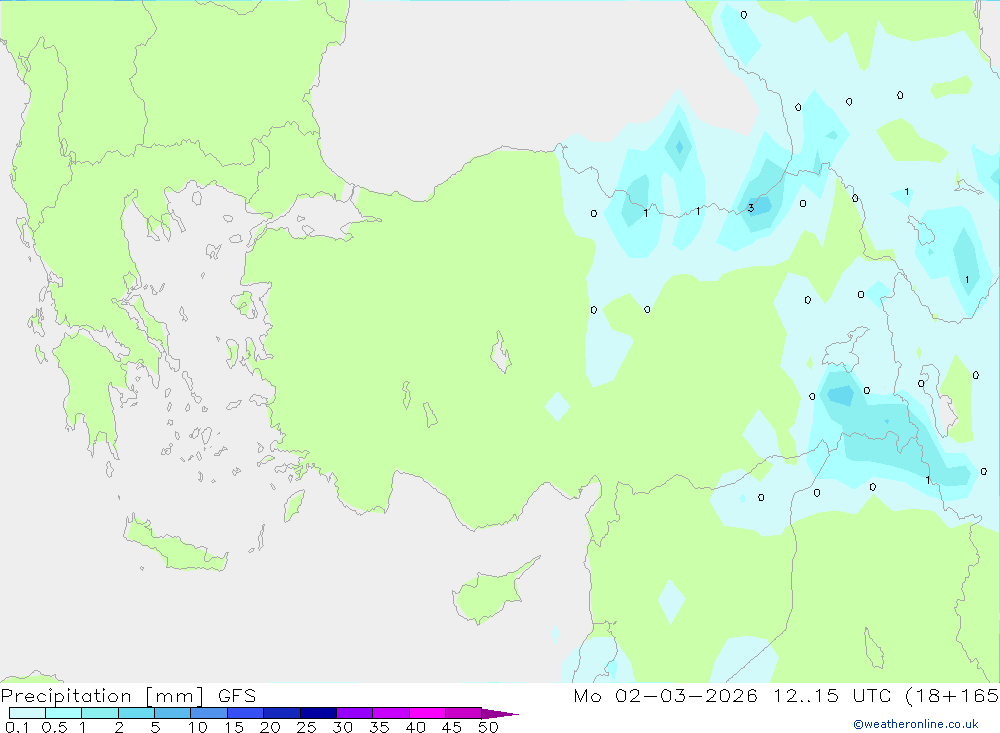Screen dimensions: 1000x733
Task: Select the 30–35 mm purple legend swatch
Action: pyautogui.click(x=355, y=713)
